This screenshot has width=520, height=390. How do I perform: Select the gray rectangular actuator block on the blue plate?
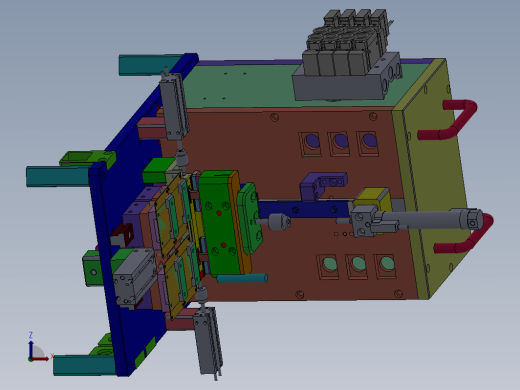(x=133, y=277)
